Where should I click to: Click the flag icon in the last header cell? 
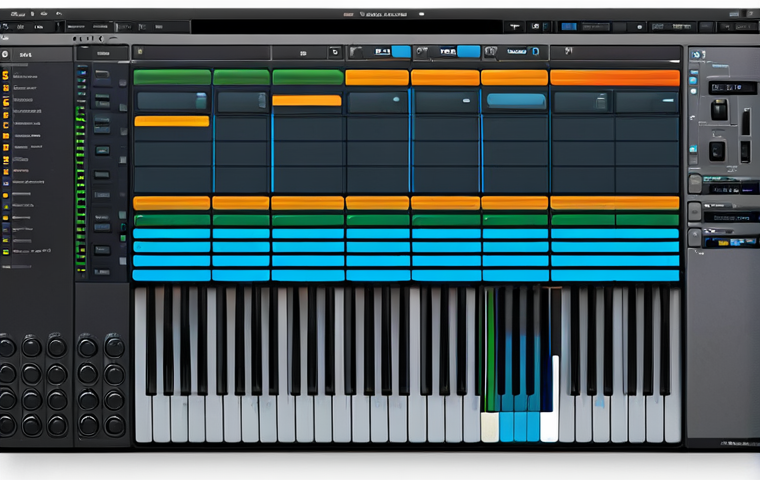(x=568, y=50)
